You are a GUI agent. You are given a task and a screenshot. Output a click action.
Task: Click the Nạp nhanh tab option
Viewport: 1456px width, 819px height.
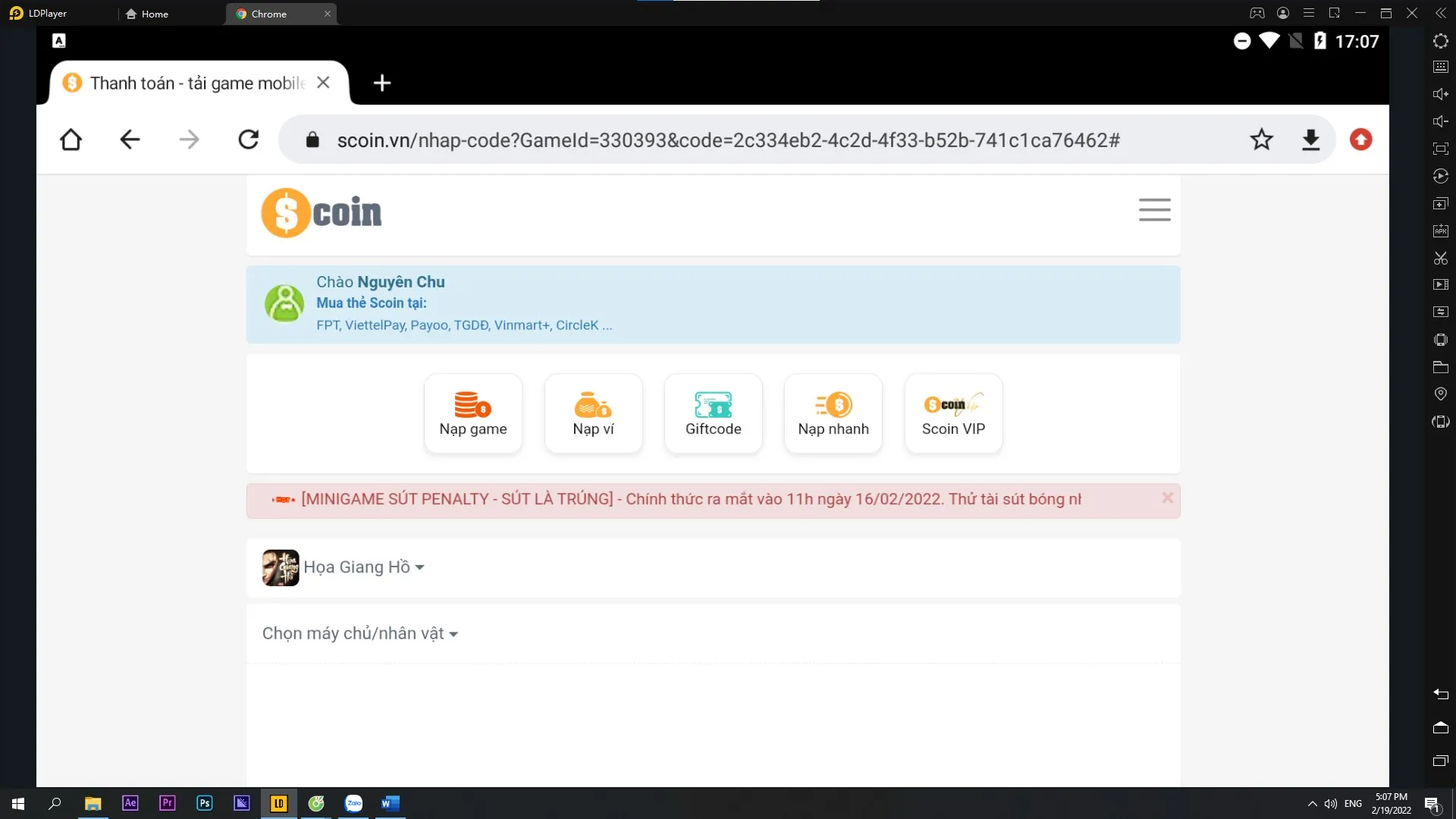point(833,413)
